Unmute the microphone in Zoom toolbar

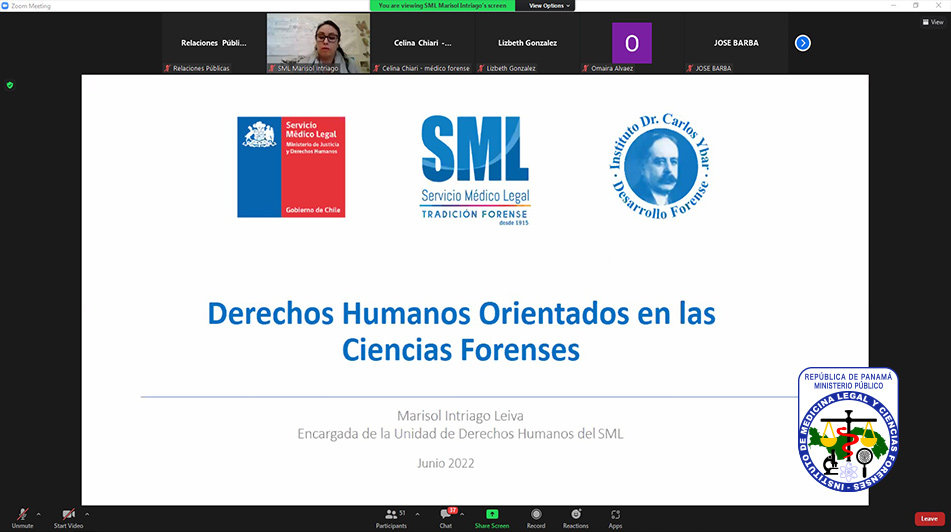(22, 518)
